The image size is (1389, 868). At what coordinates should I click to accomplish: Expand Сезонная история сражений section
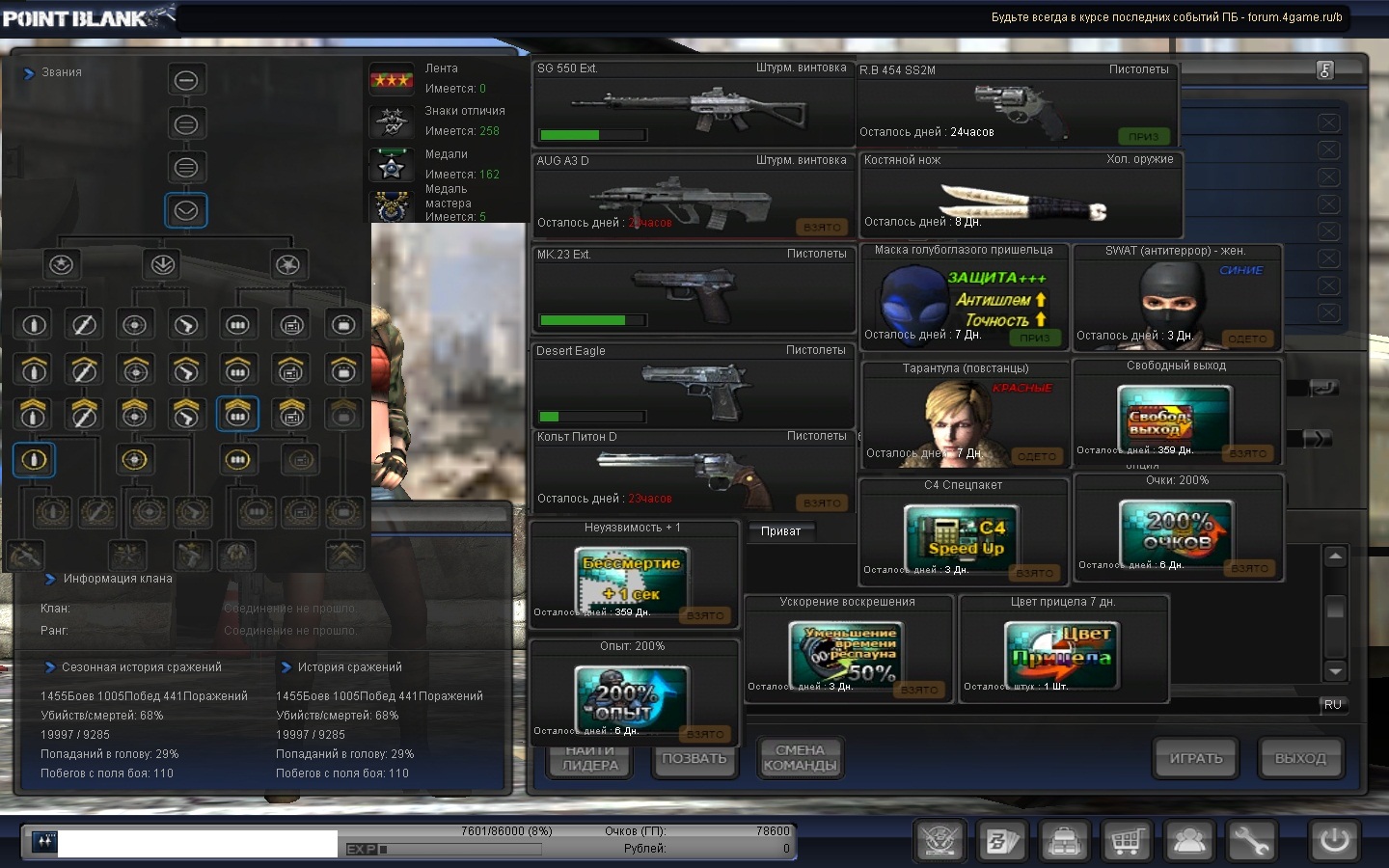click(x=49, y=667)
